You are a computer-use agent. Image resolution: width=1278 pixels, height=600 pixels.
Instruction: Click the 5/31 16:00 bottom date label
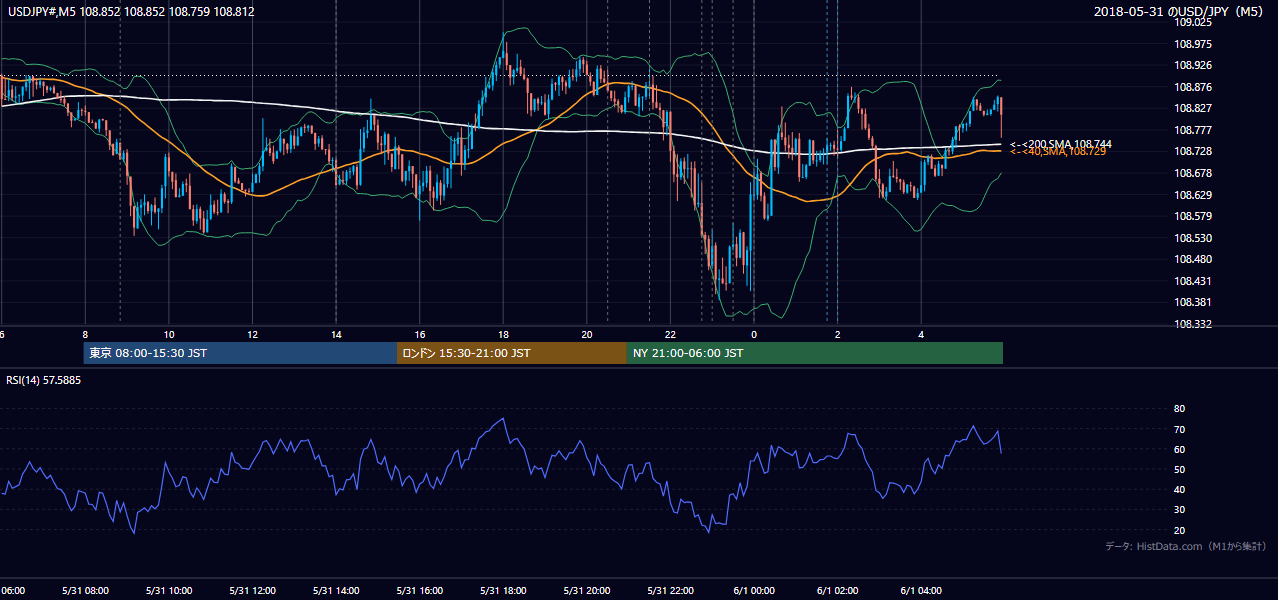click(420, 590)
